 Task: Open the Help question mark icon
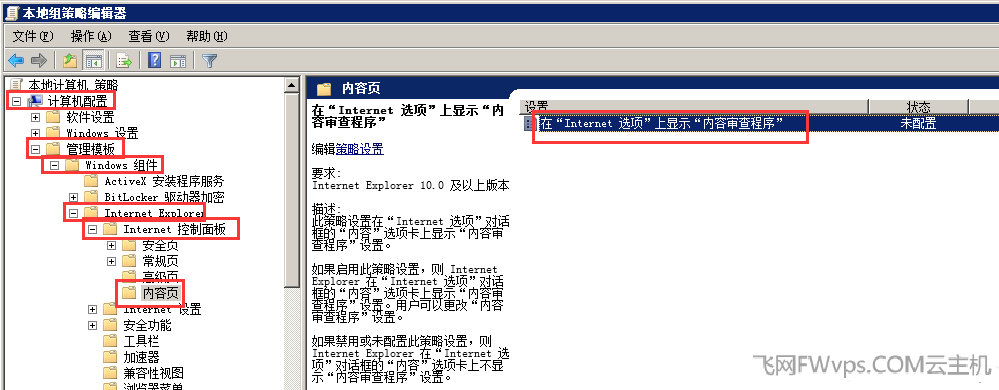coord(154,61)
